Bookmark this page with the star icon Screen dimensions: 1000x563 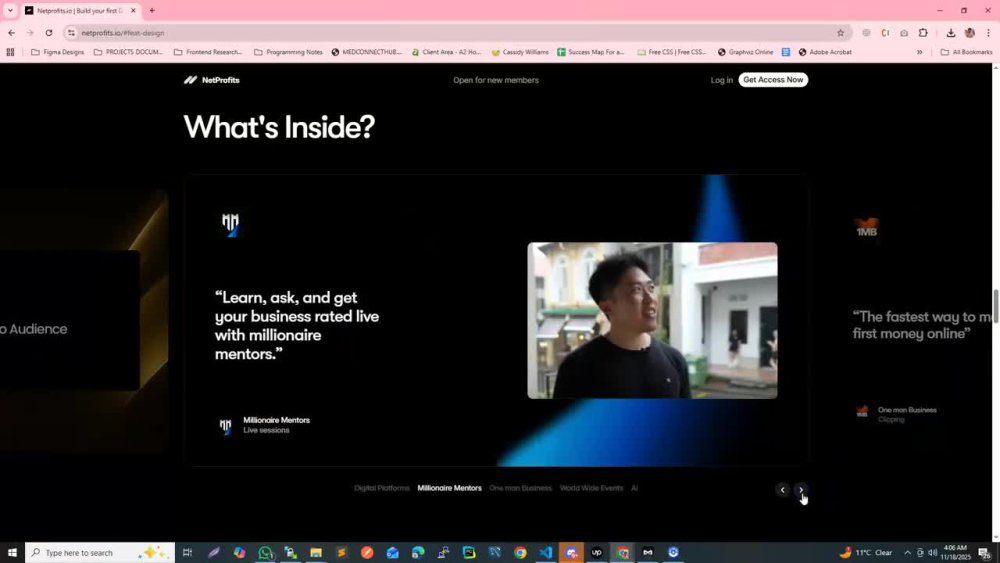841,33
